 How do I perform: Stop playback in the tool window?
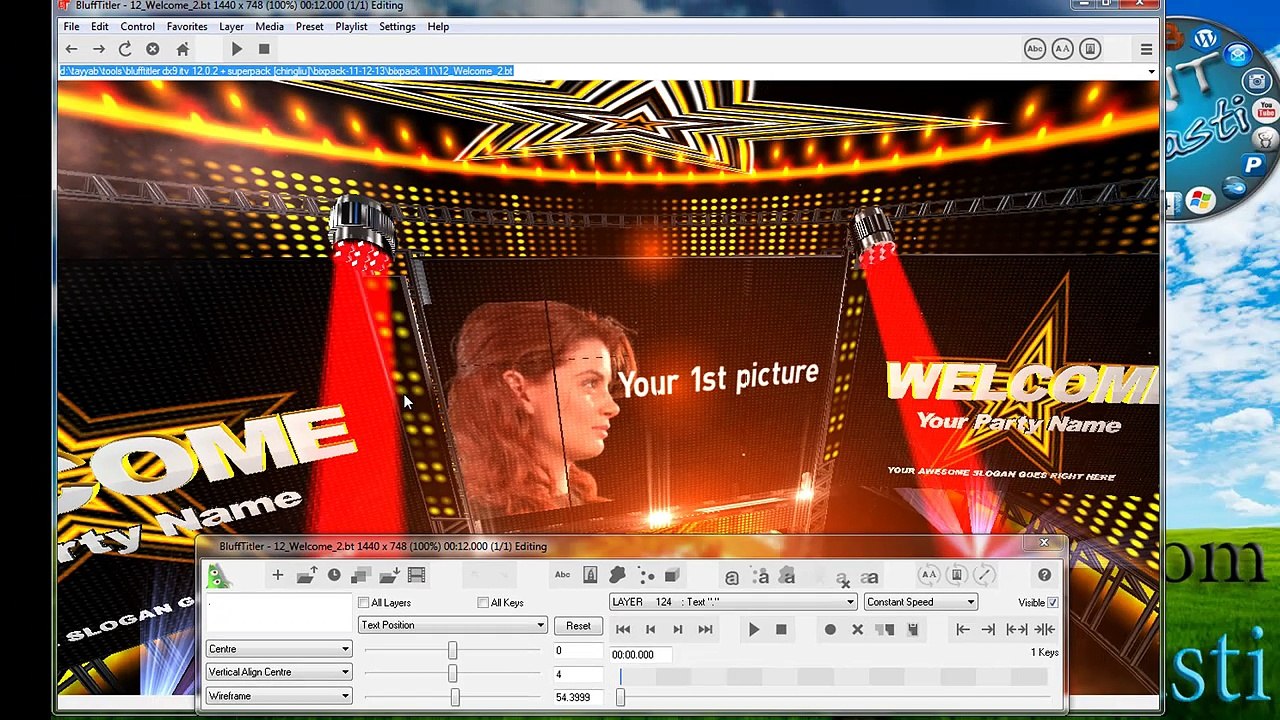(x=781, y=629)
